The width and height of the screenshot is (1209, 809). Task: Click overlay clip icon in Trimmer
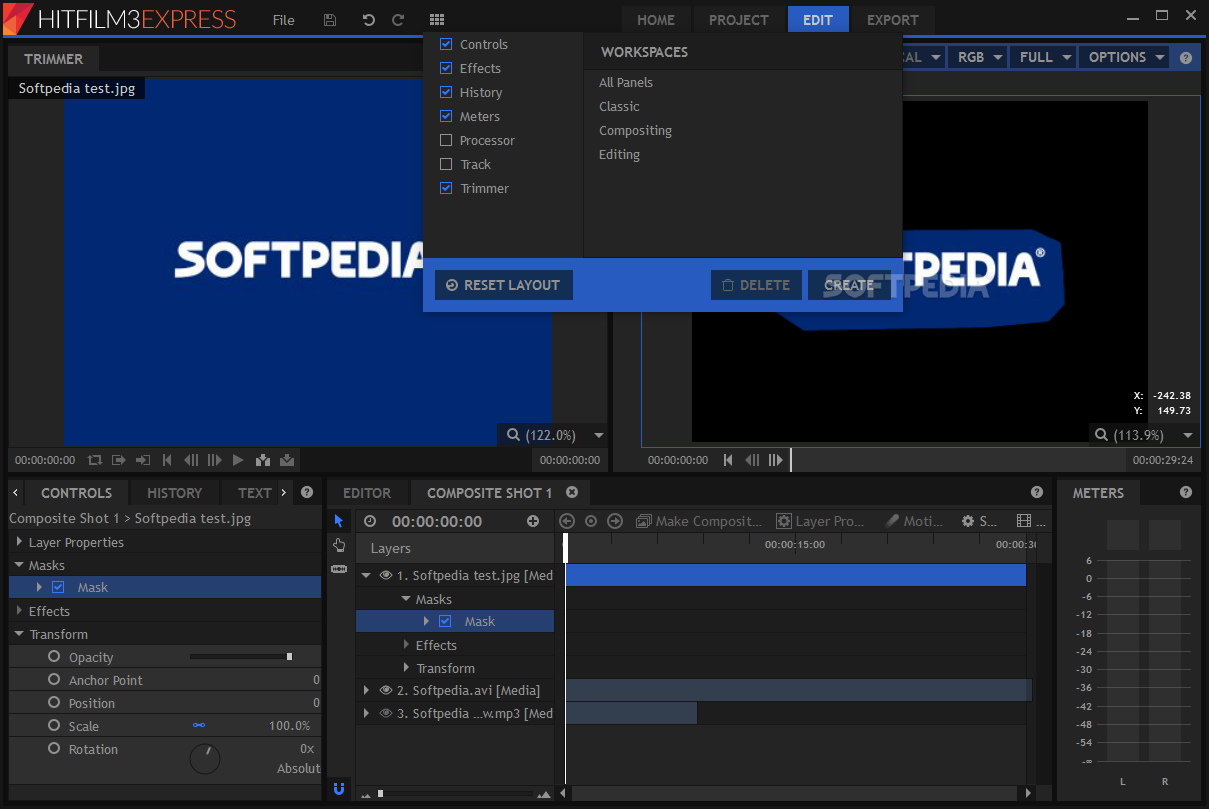pyautogui.click(x=287, y=460)
